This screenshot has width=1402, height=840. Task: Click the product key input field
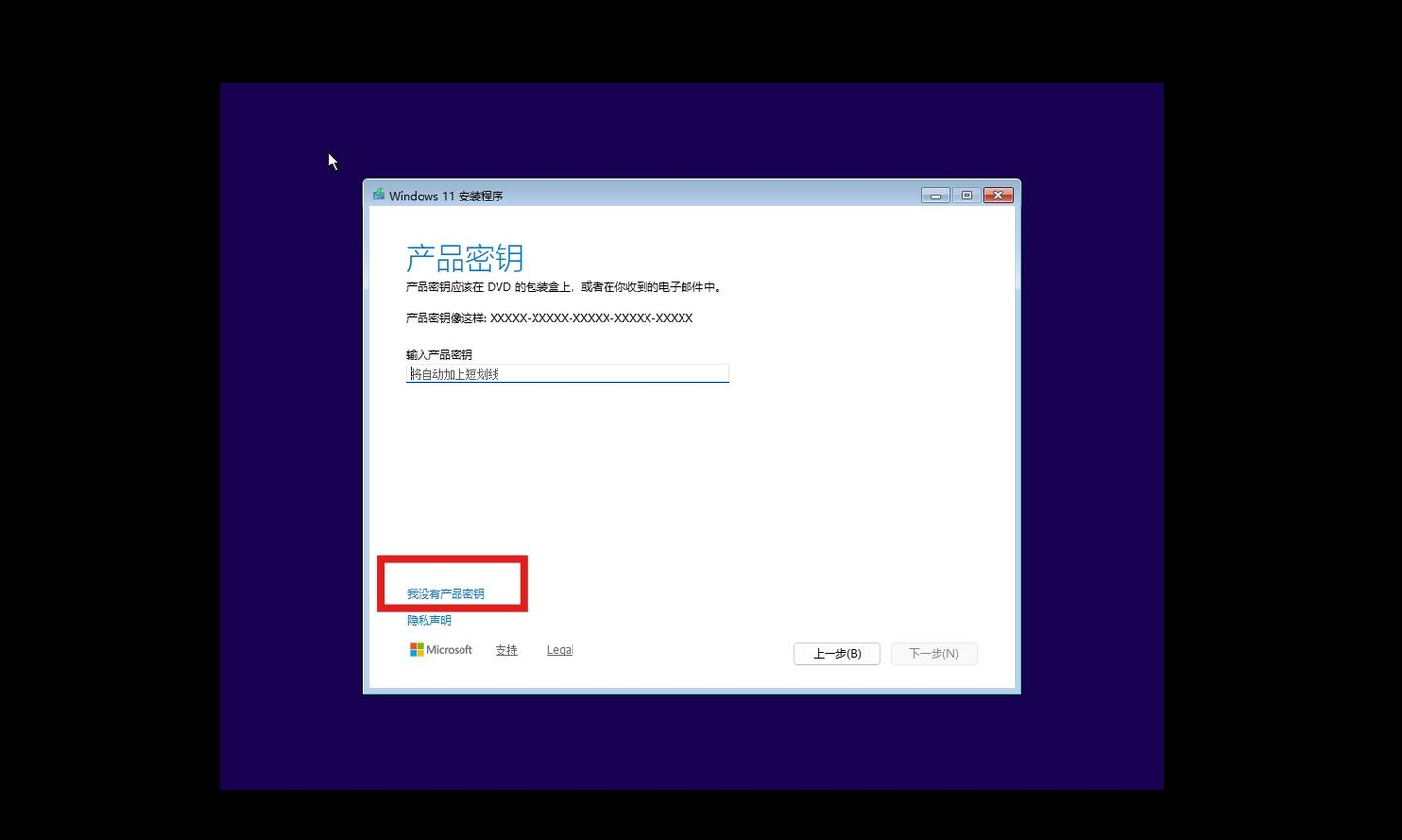click(567, 374)
